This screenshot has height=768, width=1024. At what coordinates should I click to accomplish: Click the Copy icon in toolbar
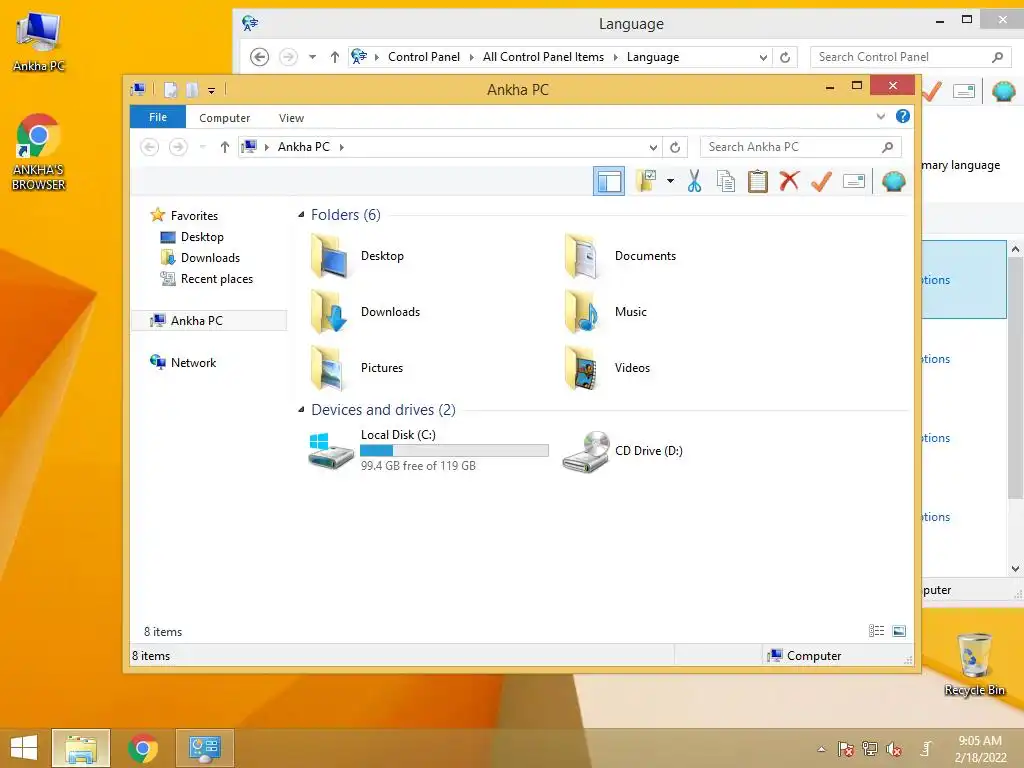click(x=726, y=181)
